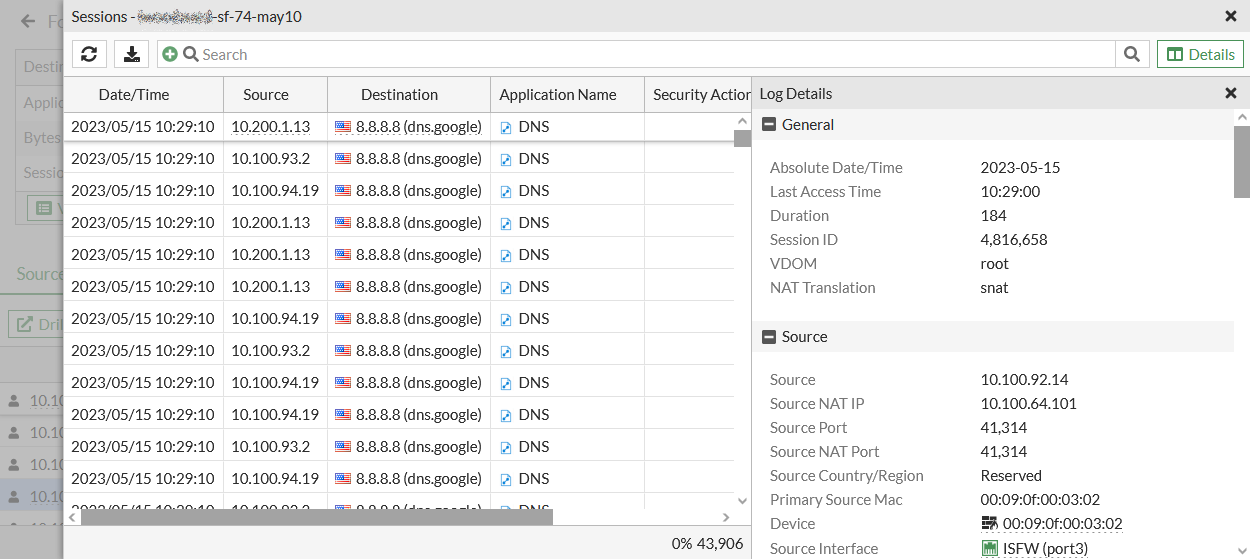The image size is (1250, 559).
Task: Click the Log Details vertical scrollbar
Action: (1241, 160)
